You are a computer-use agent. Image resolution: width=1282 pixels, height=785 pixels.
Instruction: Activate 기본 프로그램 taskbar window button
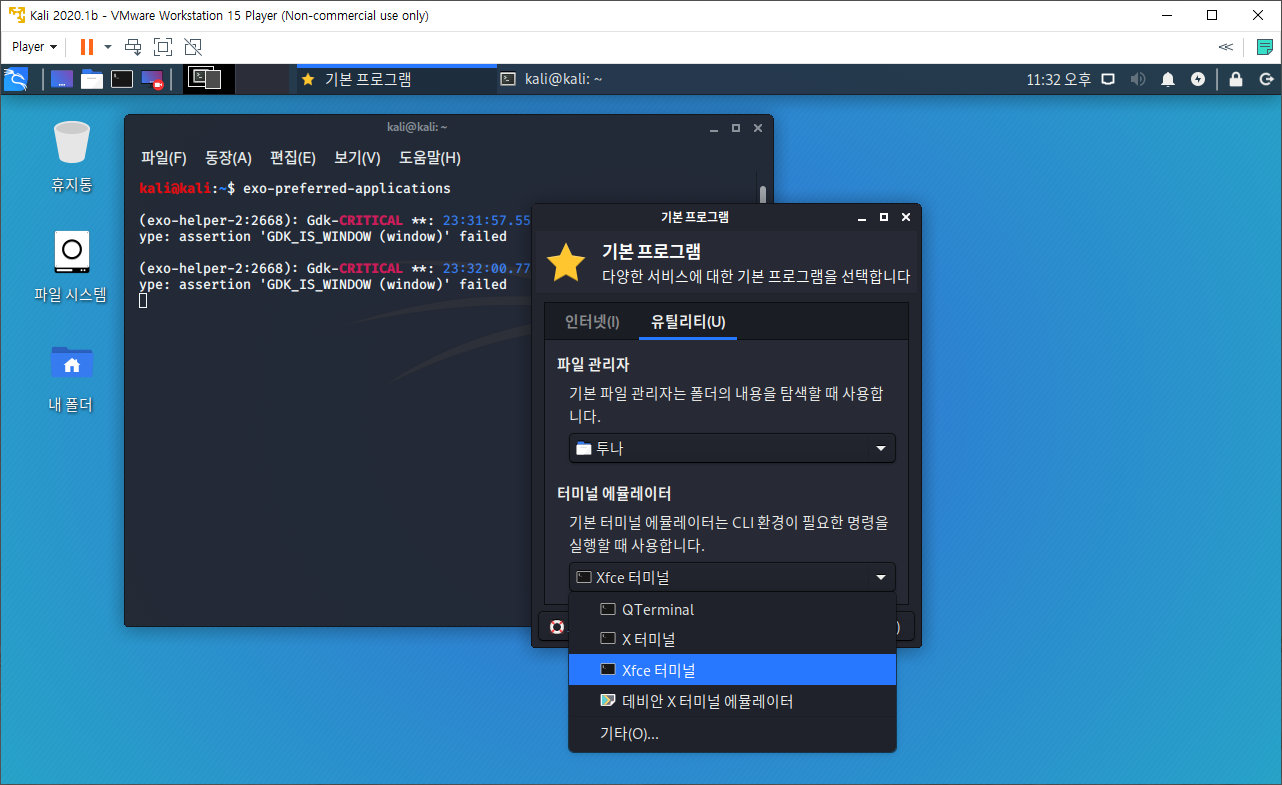pos(395,79)
